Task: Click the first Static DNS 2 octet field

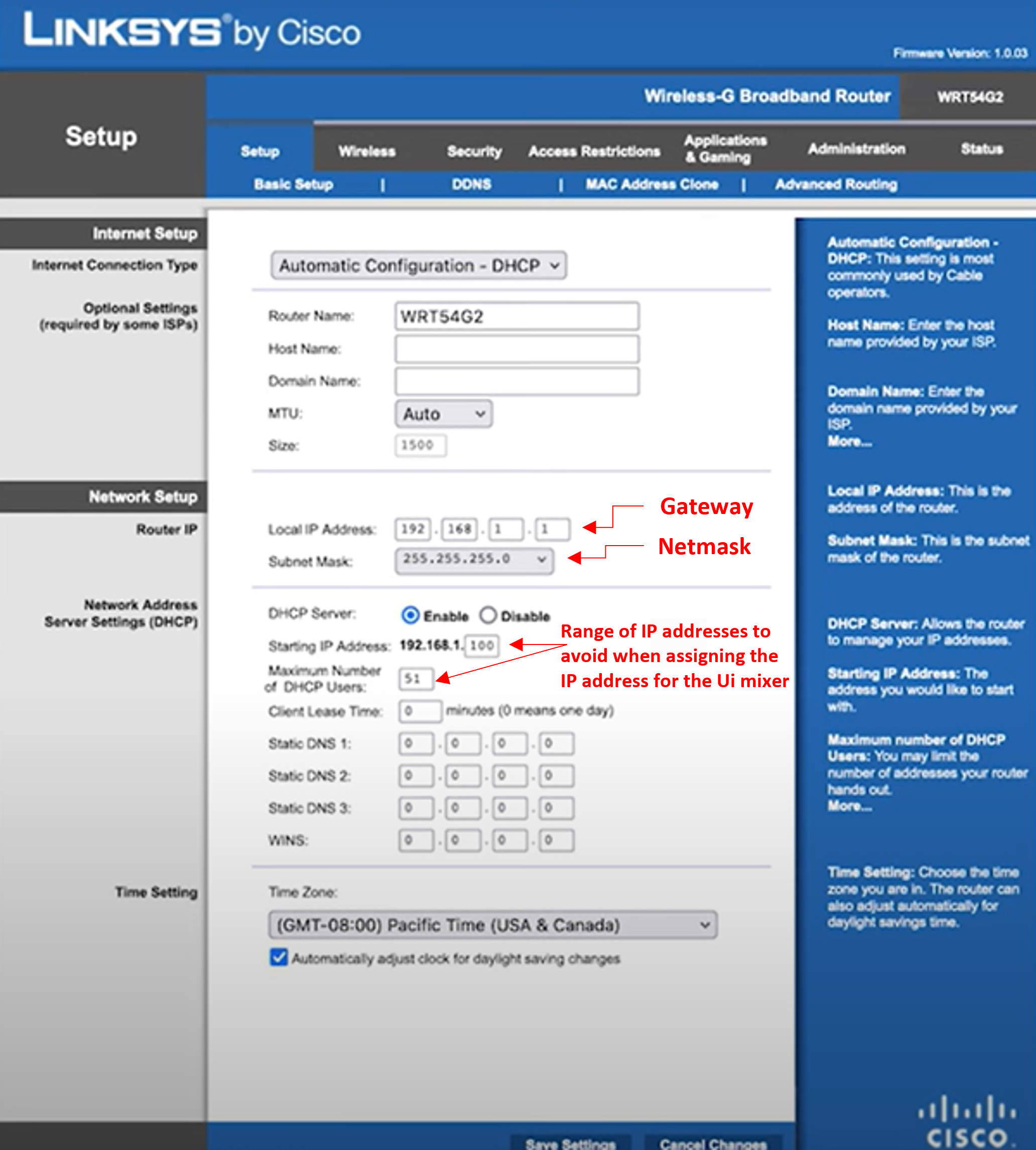Action: tap(416, 776)
